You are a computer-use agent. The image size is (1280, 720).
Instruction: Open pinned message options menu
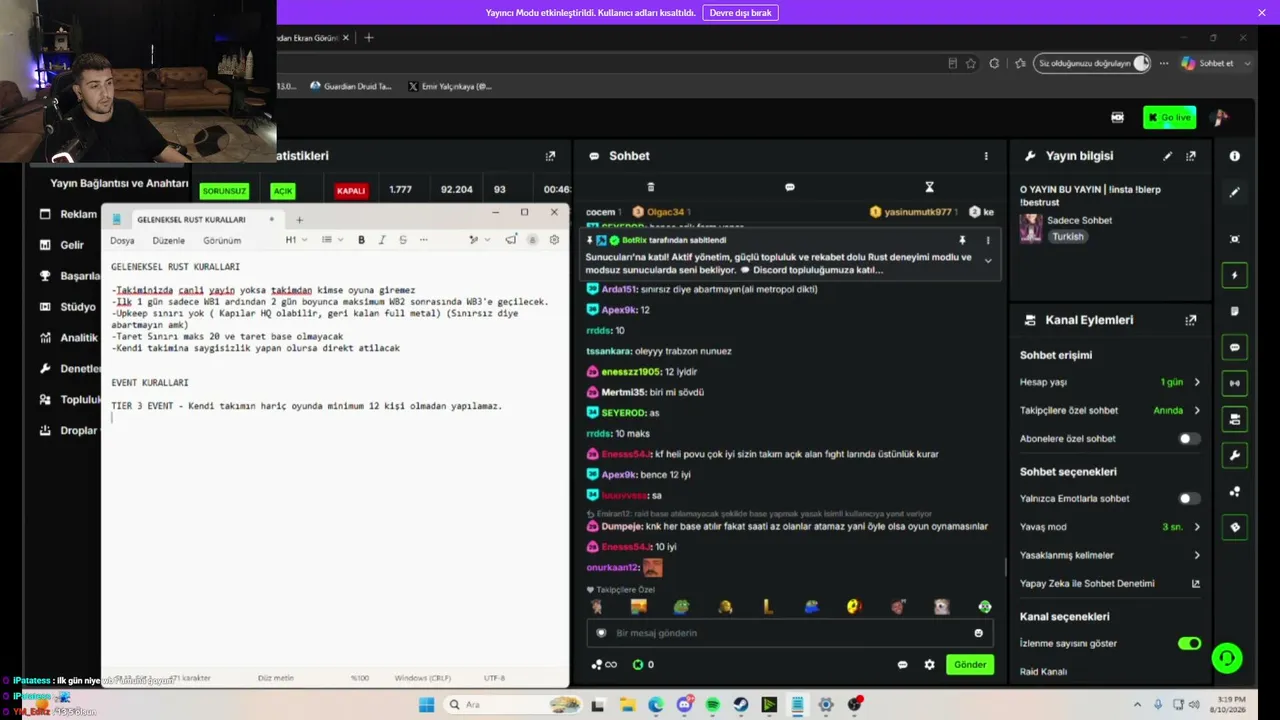[x=988, y=240]
